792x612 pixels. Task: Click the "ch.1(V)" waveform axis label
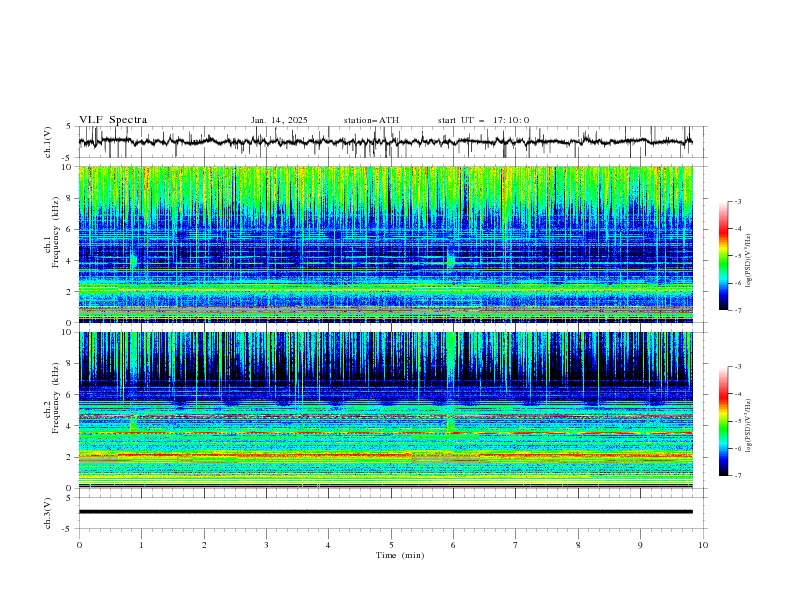coord(48,142)
